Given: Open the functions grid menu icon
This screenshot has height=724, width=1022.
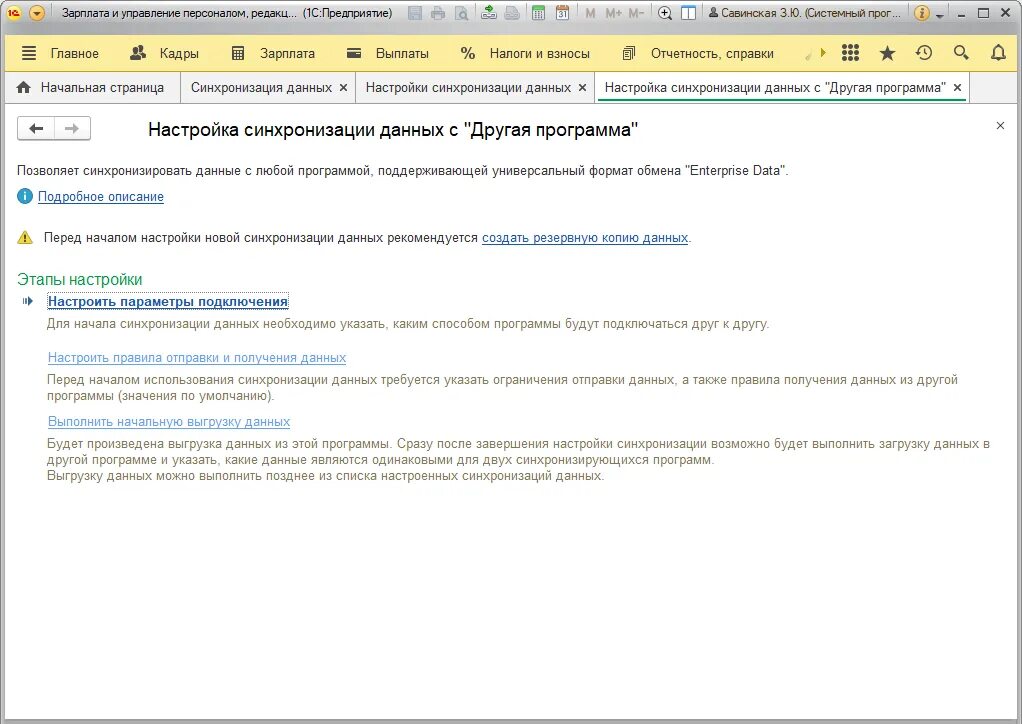Looking at the screenshot, I should tap(850, 53).
